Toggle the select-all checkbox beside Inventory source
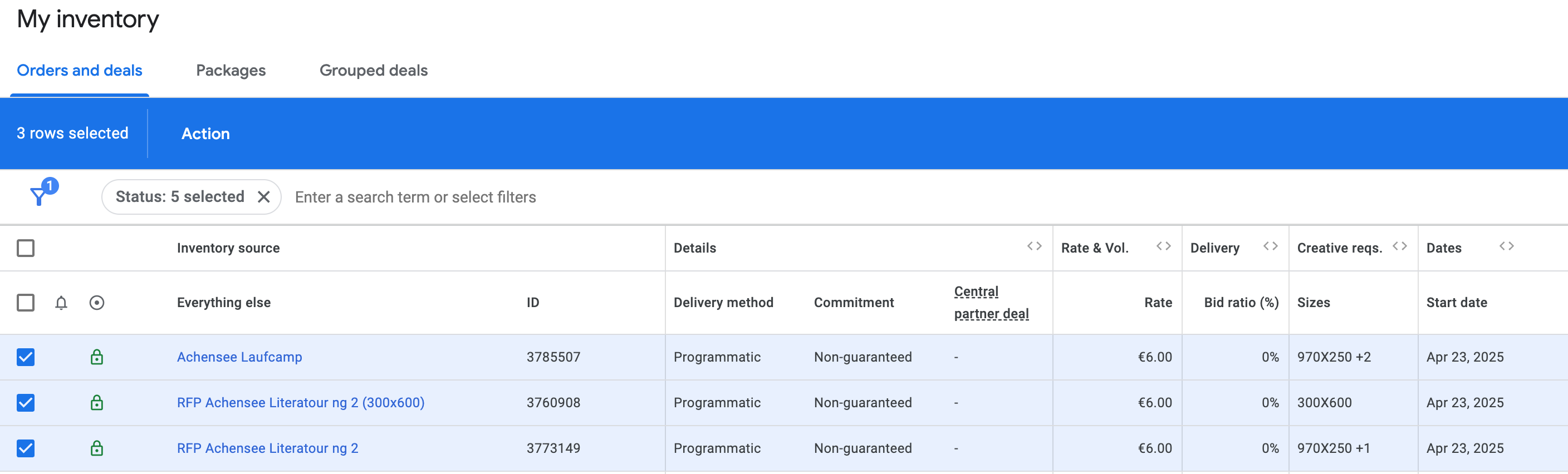 [x=26, y=248]
